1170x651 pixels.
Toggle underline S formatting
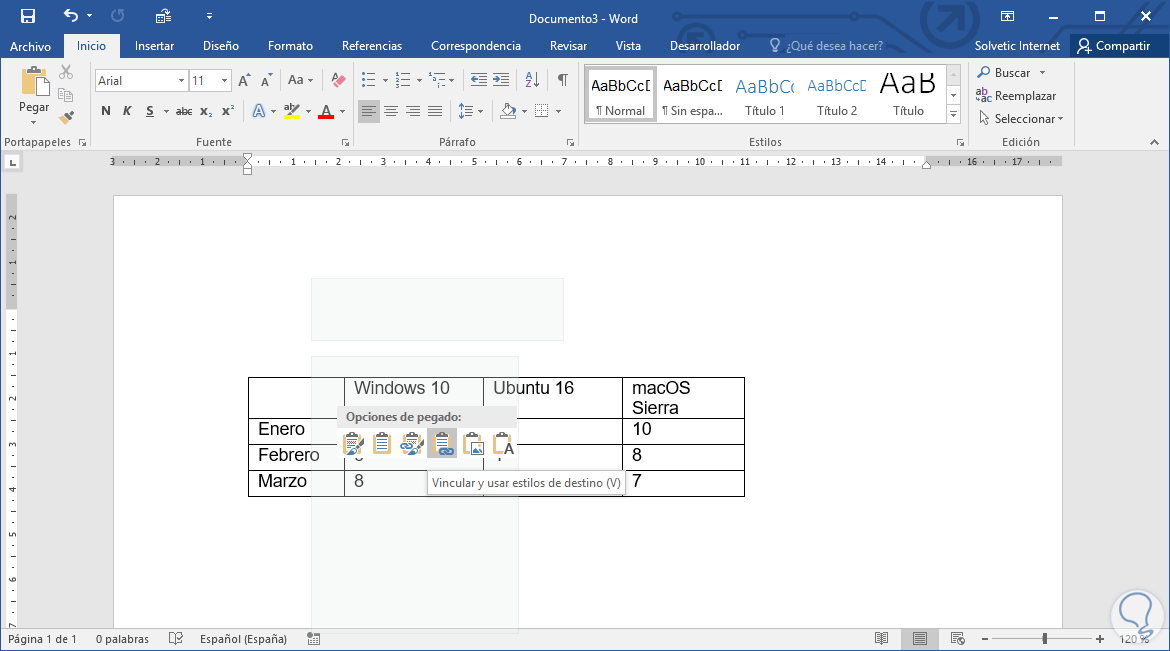[150, 111]
